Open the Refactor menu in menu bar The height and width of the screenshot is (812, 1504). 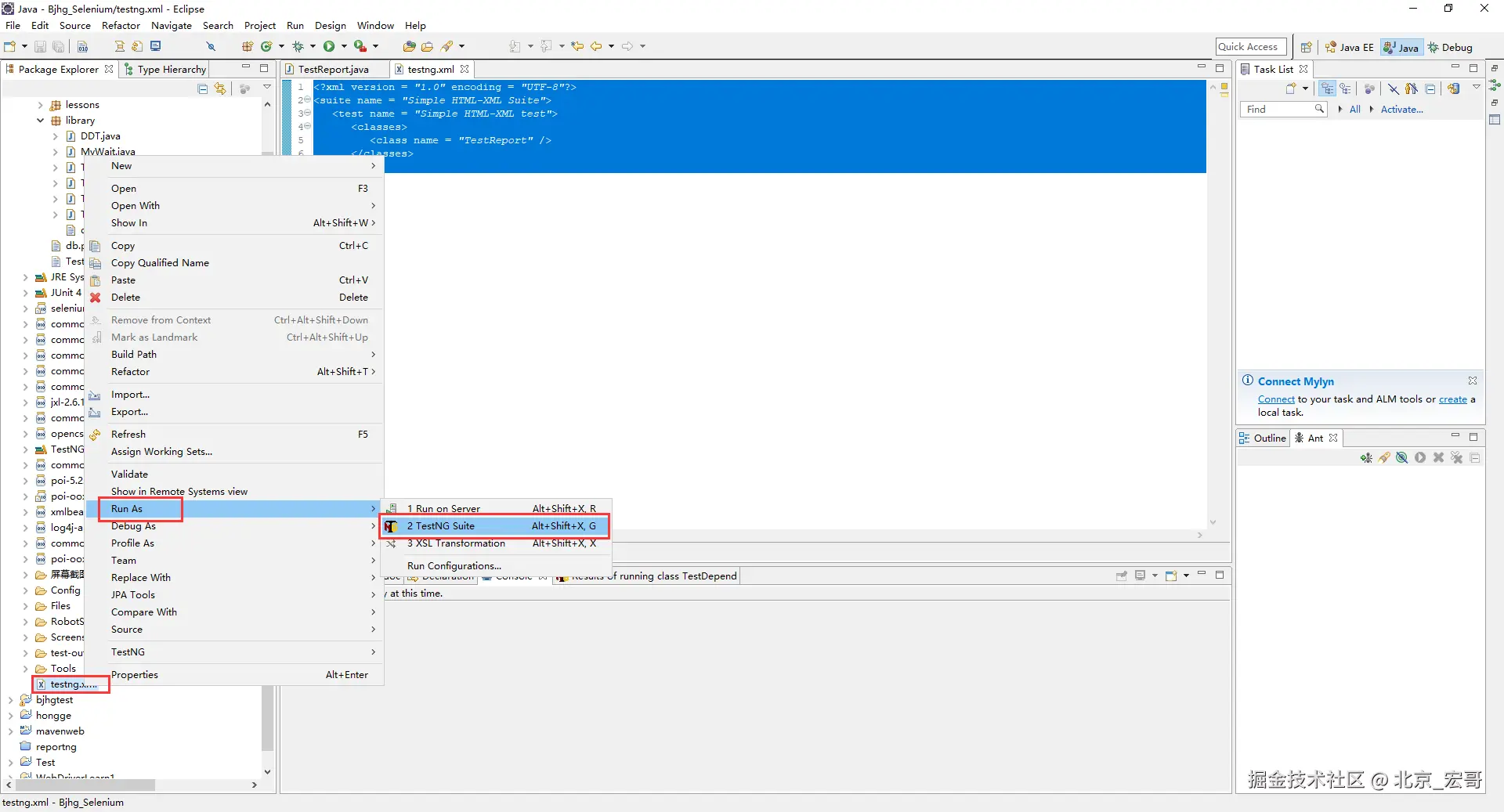[121, 26]
